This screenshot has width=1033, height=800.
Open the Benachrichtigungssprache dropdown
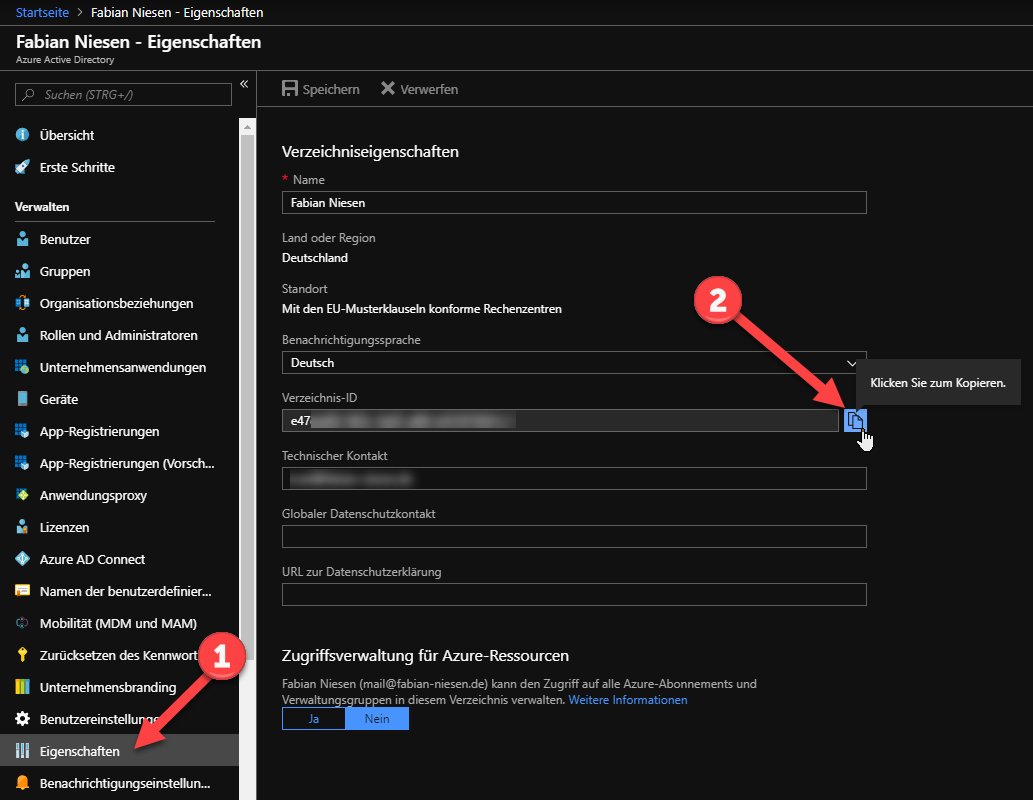(x=574, y=363)
